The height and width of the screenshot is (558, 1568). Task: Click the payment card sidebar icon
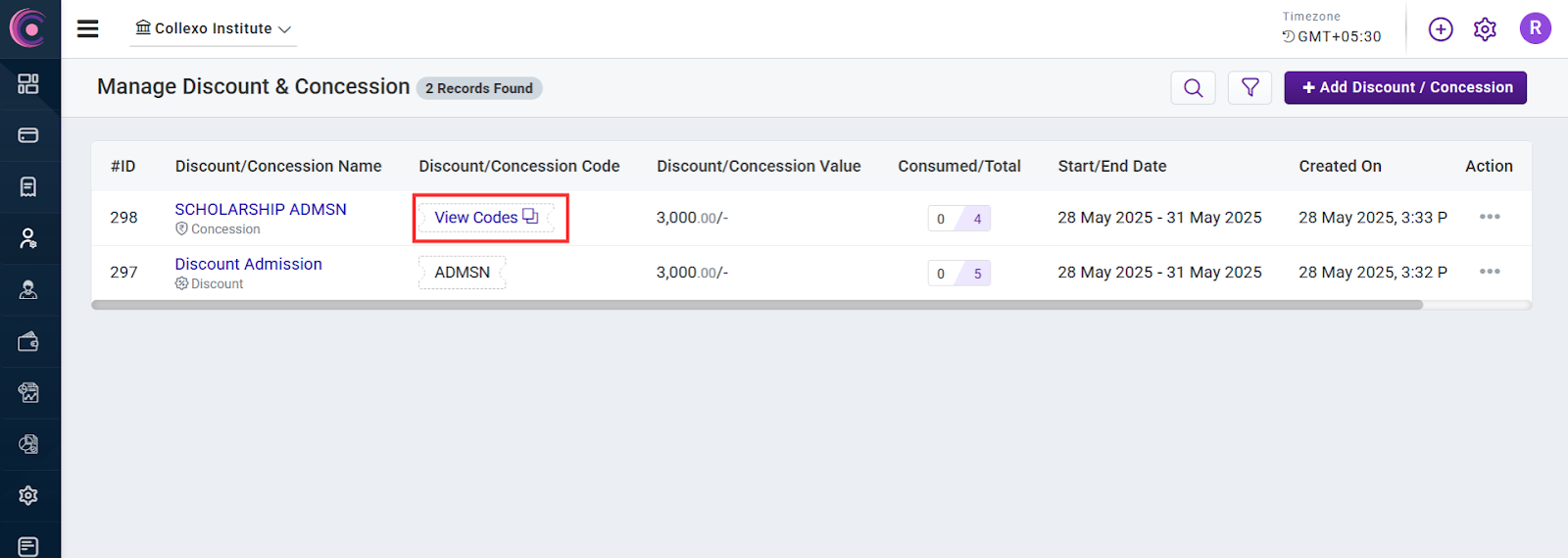(x=28, y=135)
